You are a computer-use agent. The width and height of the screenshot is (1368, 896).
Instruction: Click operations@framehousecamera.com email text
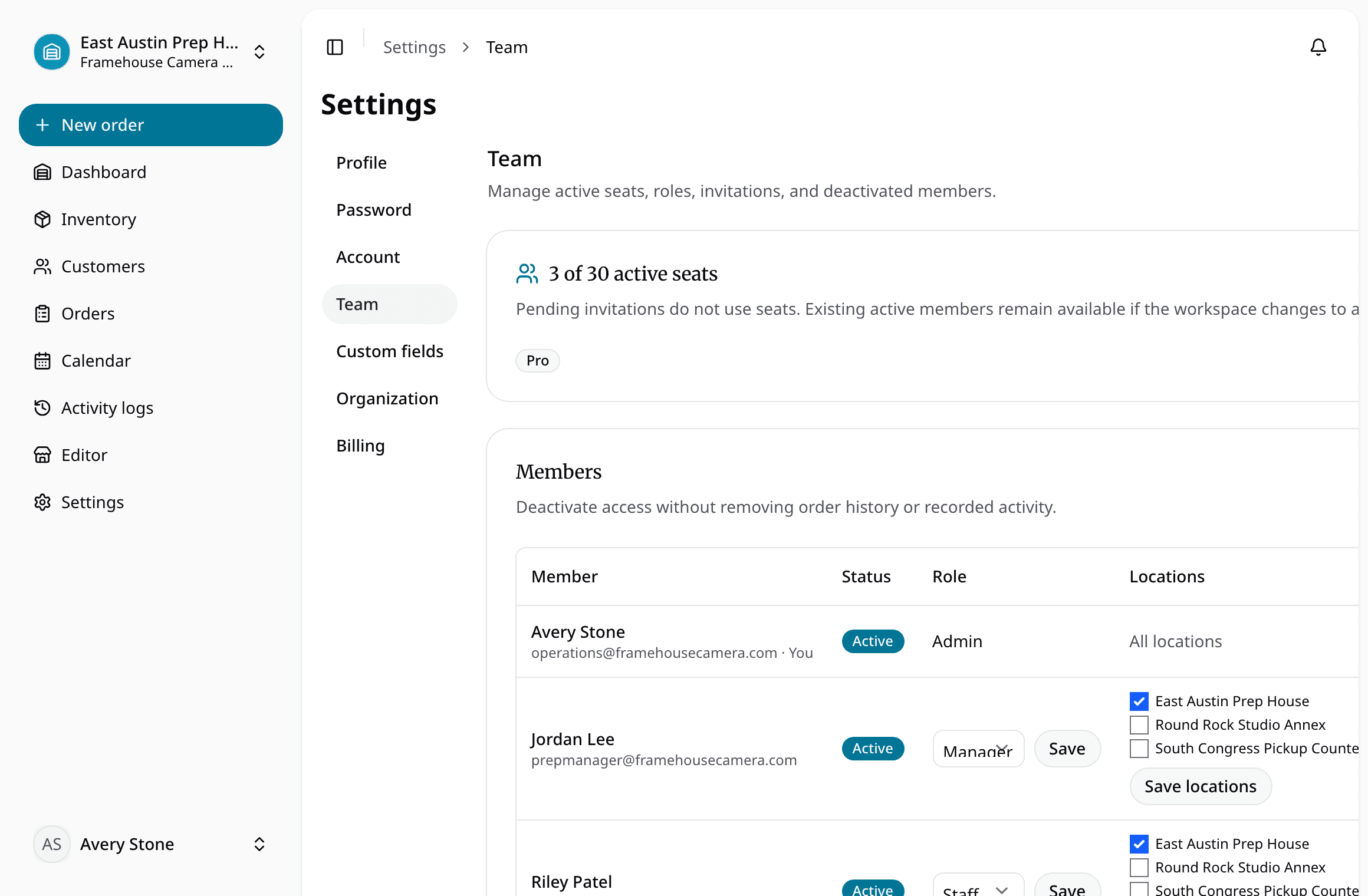(x=654, y=653)
